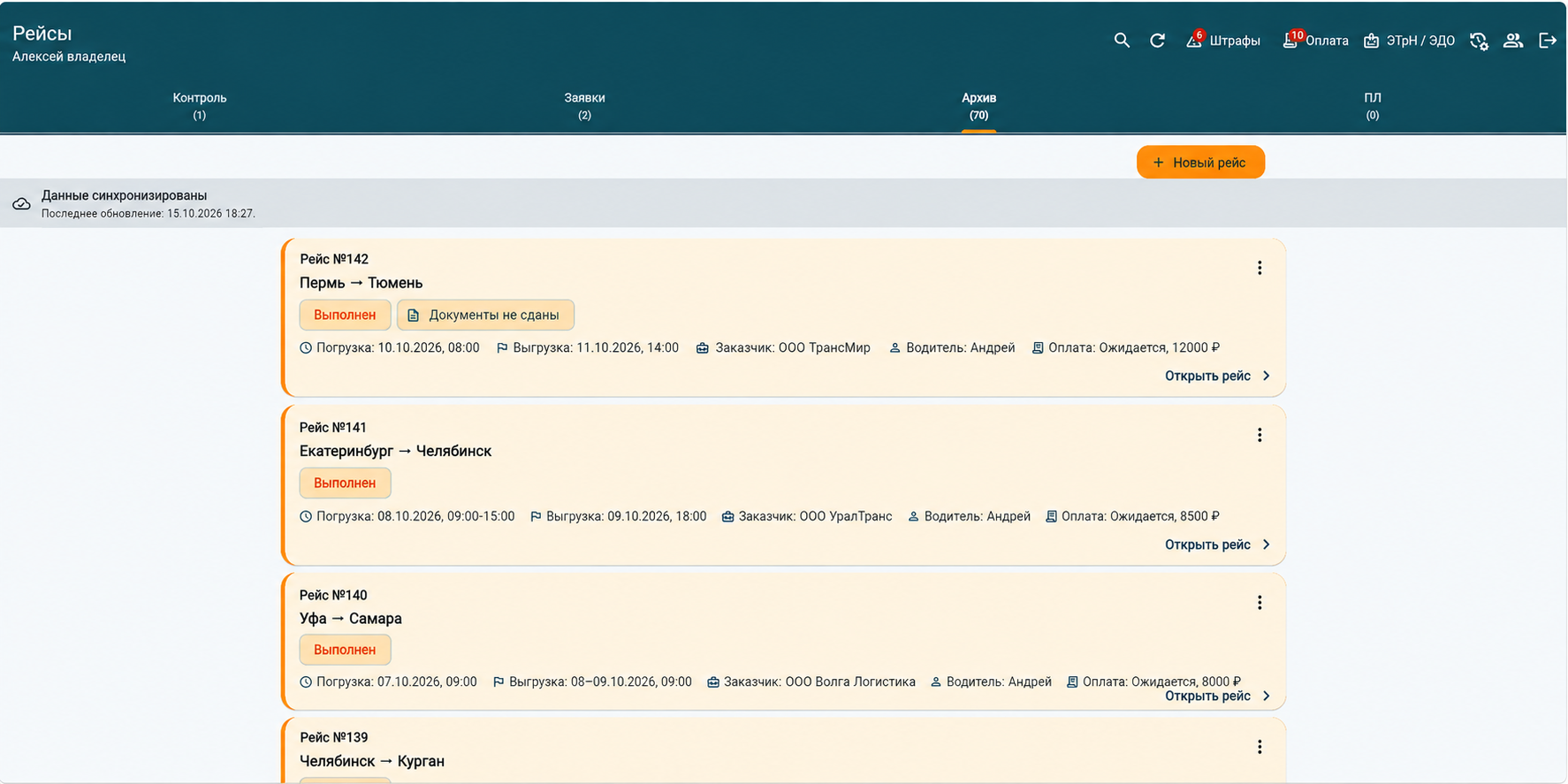The width and height of the screenshot is (1568, 784).
Task: Click Рейс №139 heading
Action: [333, 737]
